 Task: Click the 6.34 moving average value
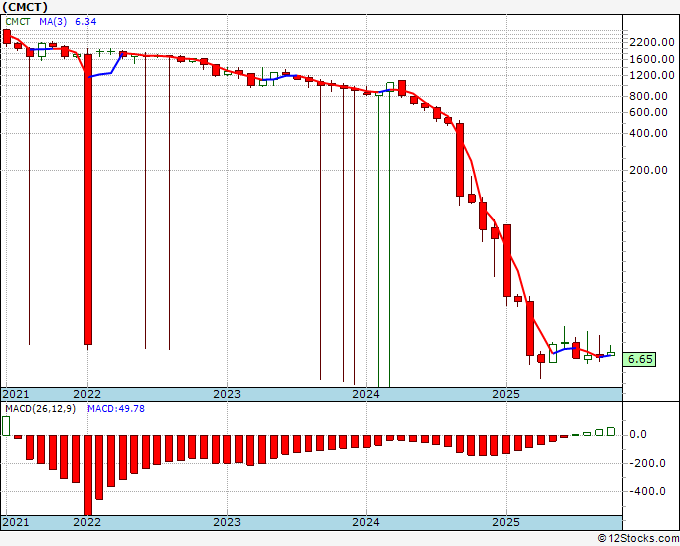[85, 22]
